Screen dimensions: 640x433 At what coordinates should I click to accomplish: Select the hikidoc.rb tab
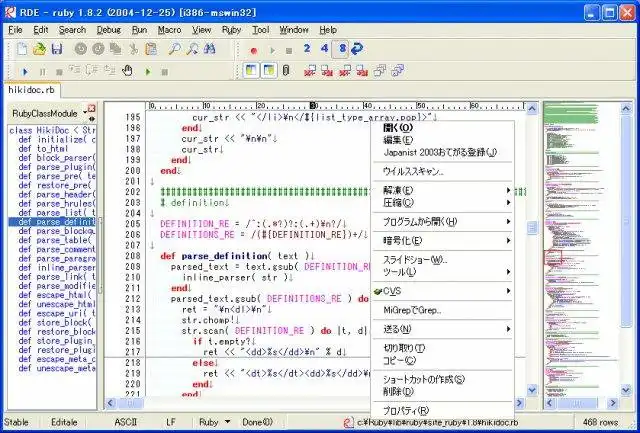click(x=31, y=90)
